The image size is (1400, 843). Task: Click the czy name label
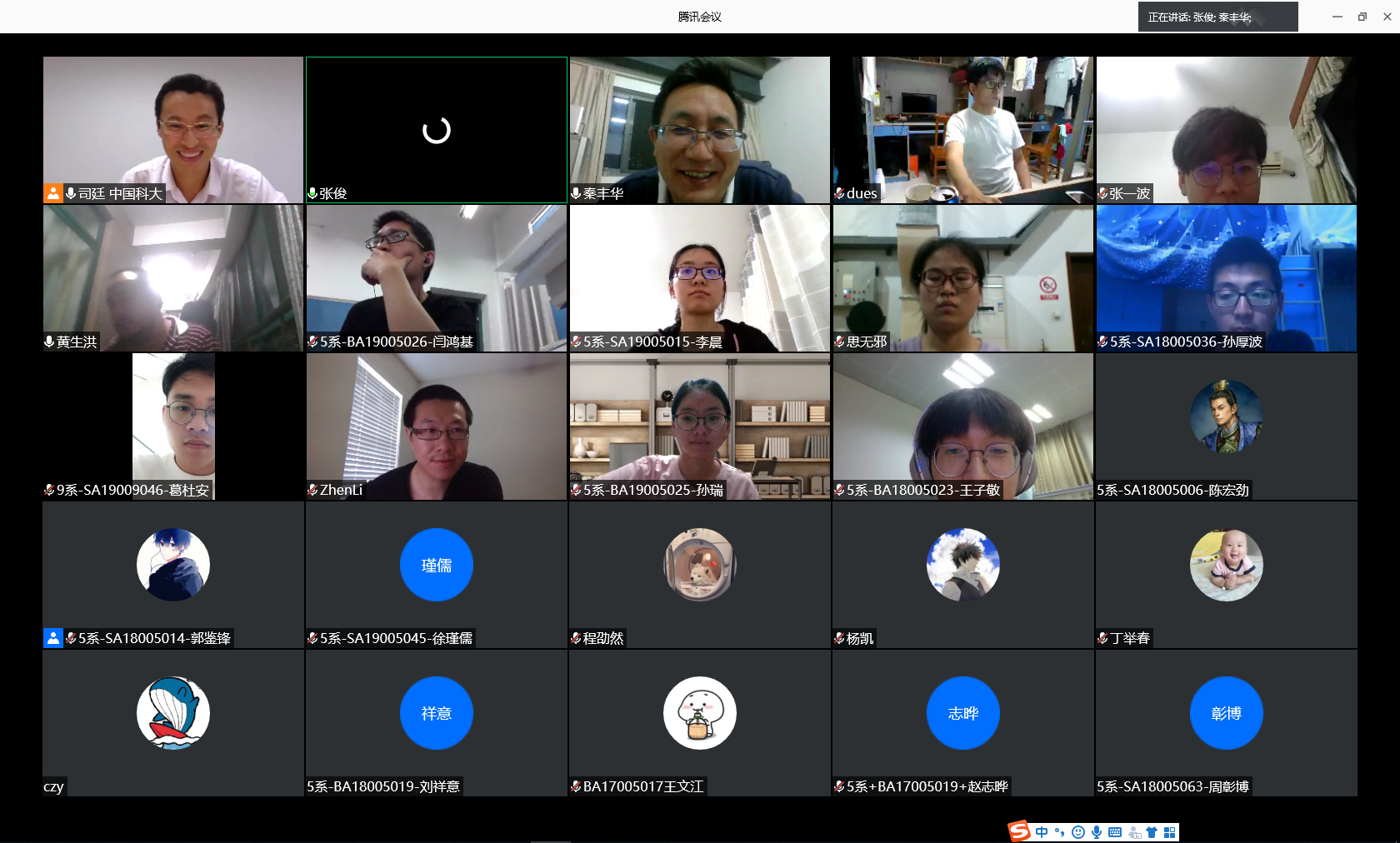[x=53, y=786]
